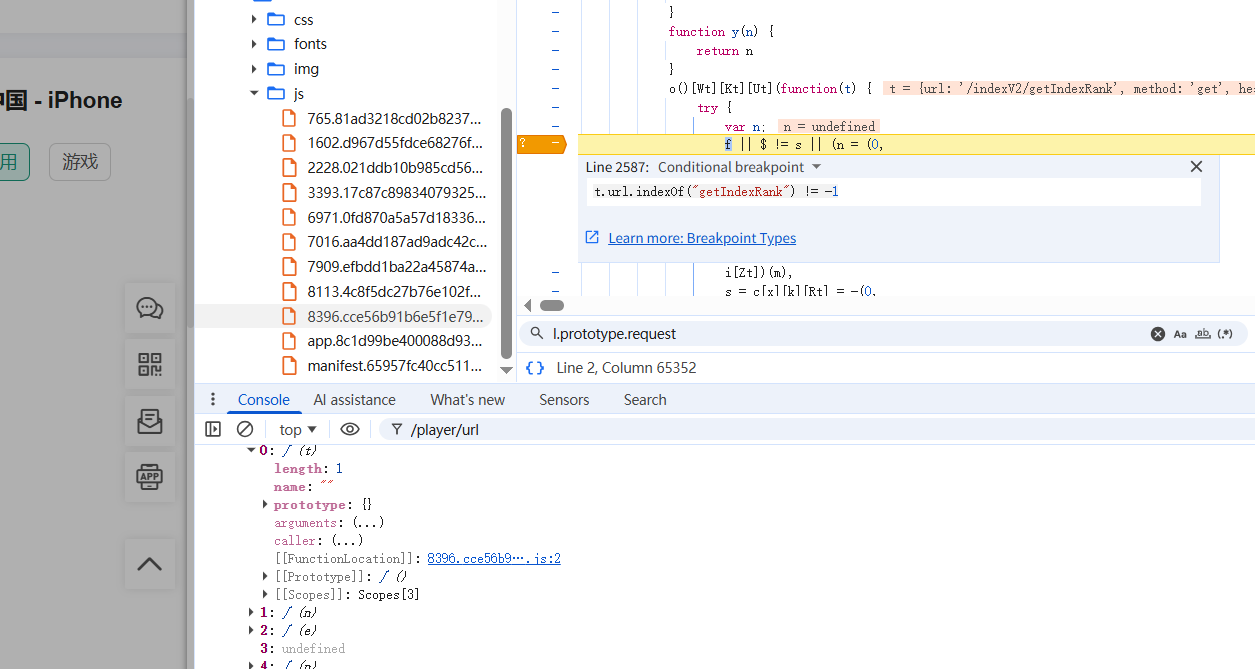Toggle the console sidebar panel icon

213,429
